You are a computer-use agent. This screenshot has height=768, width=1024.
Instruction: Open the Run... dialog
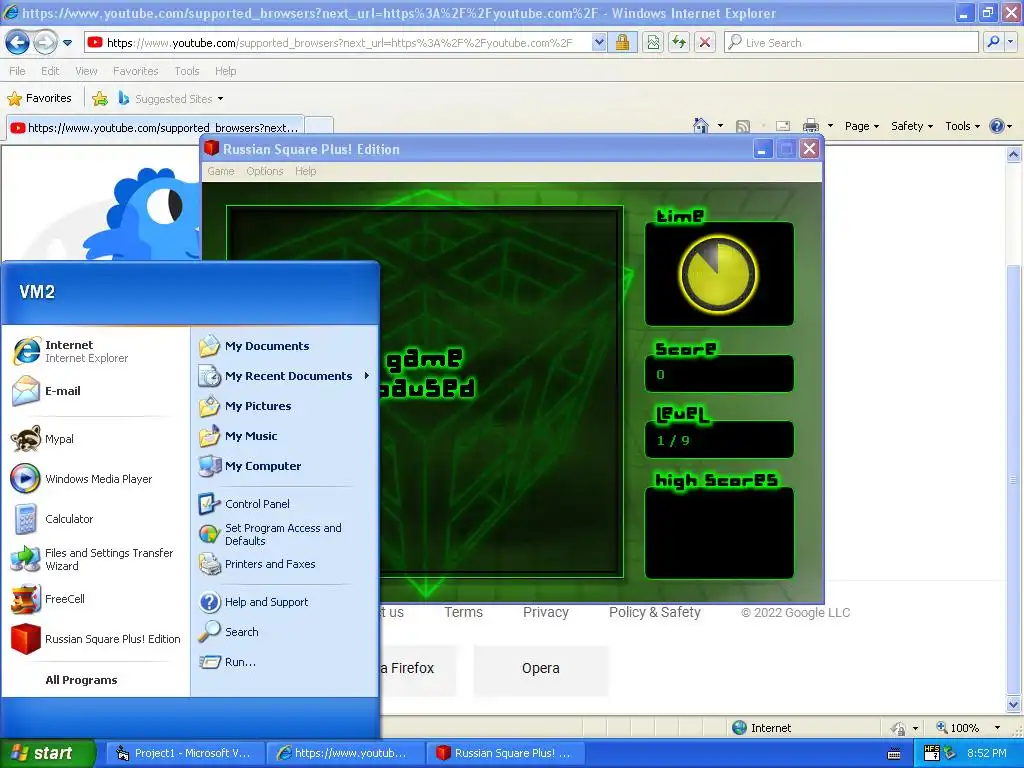coord(284,662)
